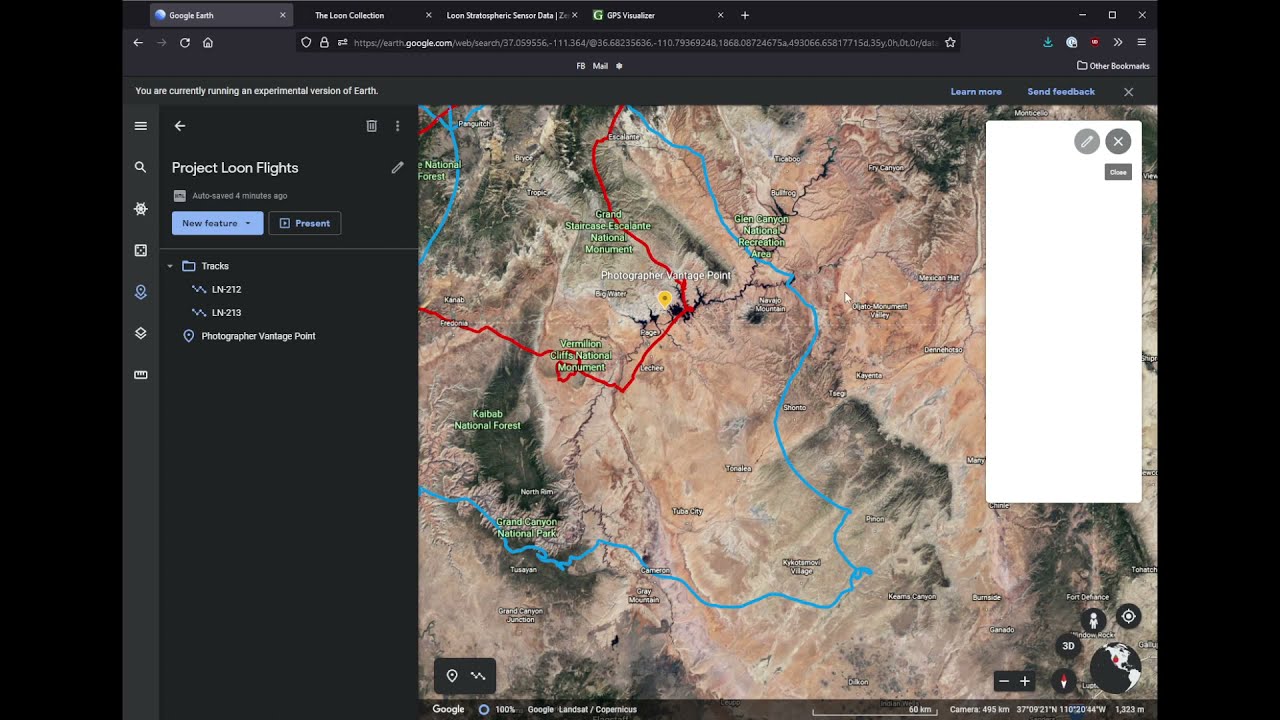Zoom in with plus button
Viewport: 1280px width, 720px height.
point(1025,681)
